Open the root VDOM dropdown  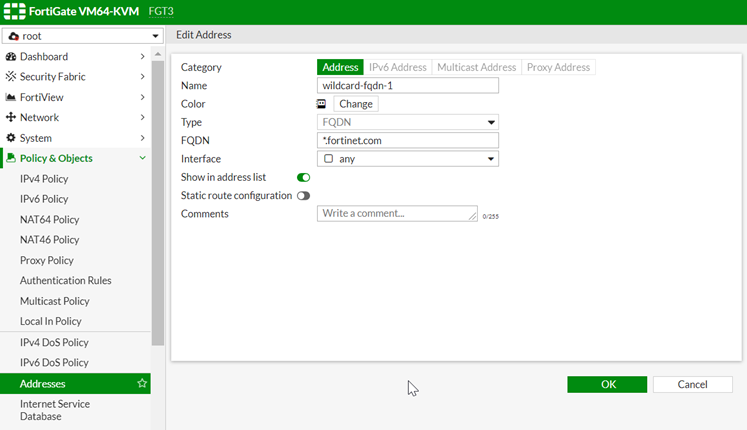pyautogui.click(x=83, y=36)
